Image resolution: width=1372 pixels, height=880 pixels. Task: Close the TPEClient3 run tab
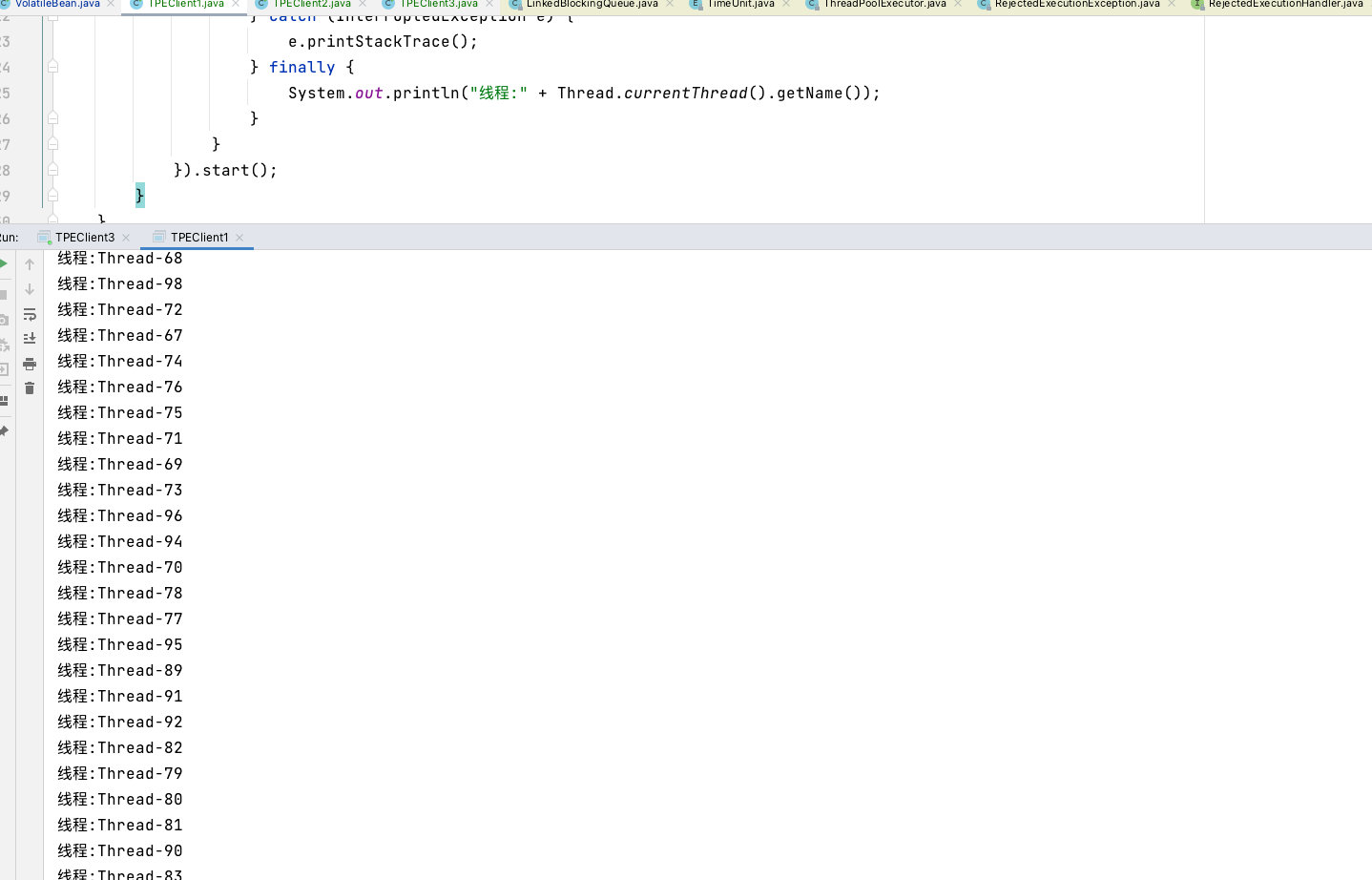point(126,238)
